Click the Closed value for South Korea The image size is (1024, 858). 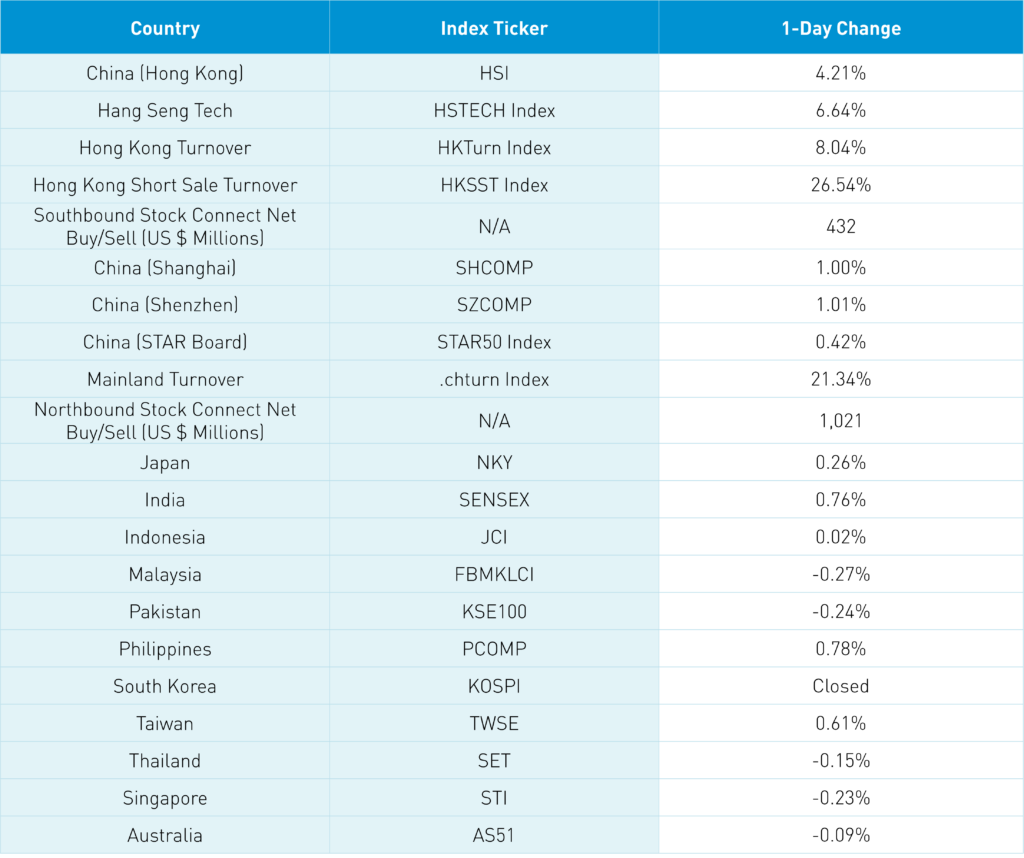click(x=841, y=686)
